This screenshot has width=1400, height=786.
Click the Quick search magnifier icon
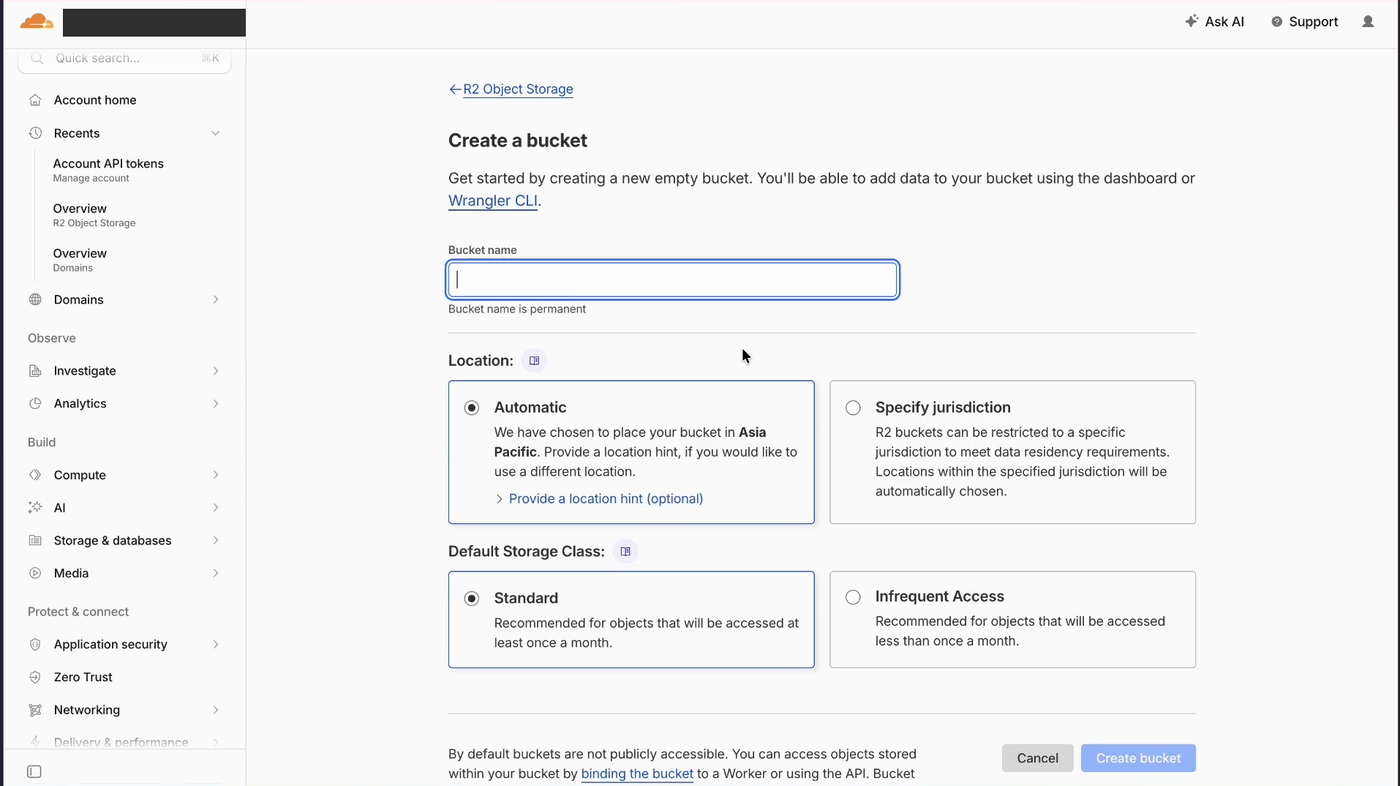37,58
